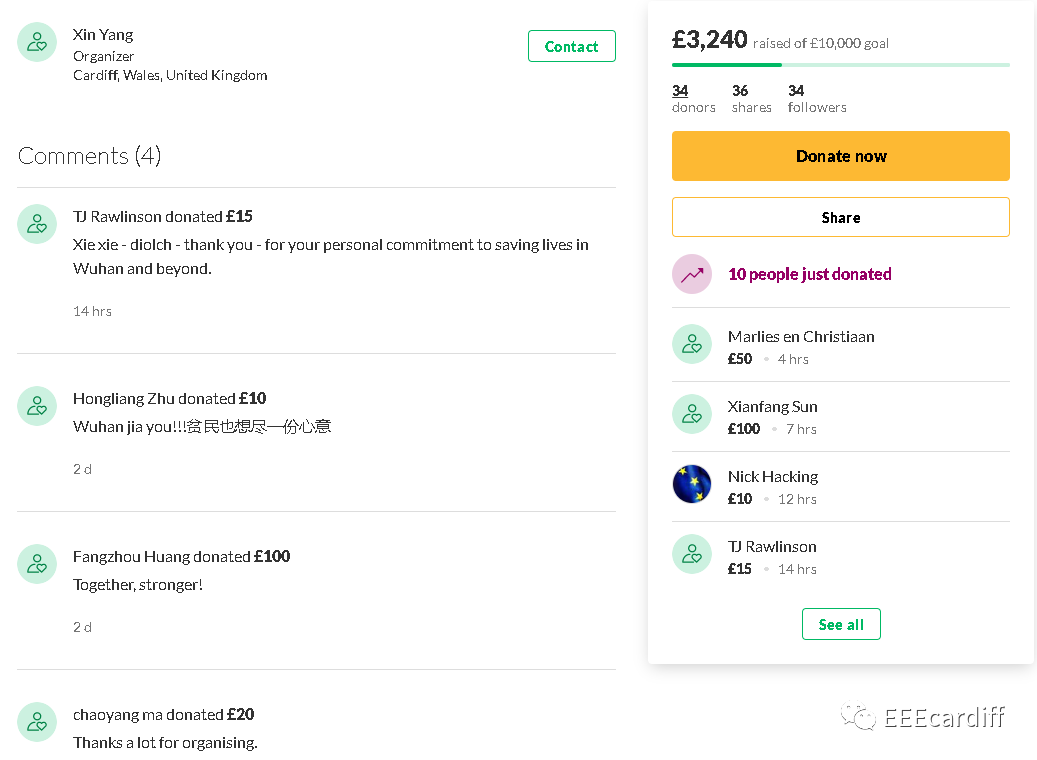The height and width of the screenshot is (760, 1037).
Task: Click Xin Yang organizer avatar icon
Action: [x=37, y=42]
